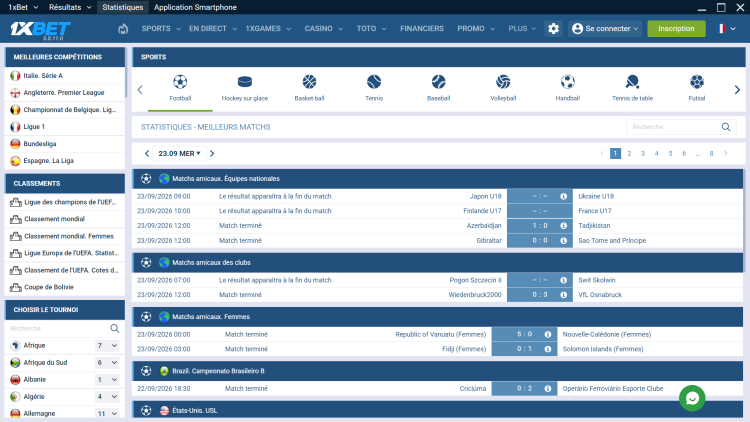Image resolution: width=750 pixels, height=422 pixels.
Task: Open the CASINO menu
Action: (x=324, y=29)
